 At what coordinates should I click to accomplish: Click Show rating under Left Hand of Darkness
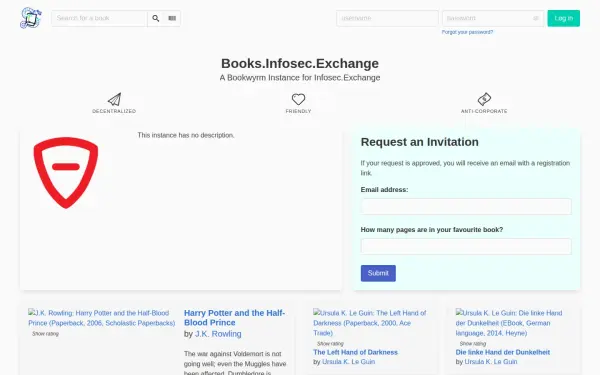coord(330,344)
